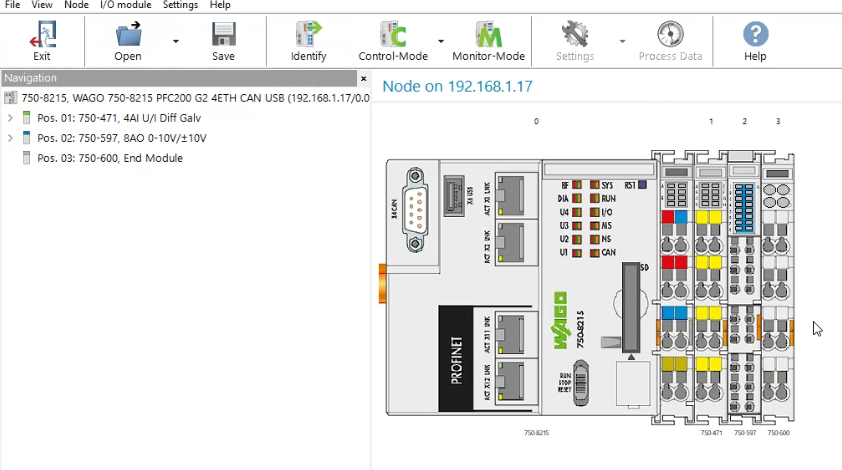Close the Navigation panel
This screenshot has height=470, width=842.
pyautogui.click(x=364, y=78)
